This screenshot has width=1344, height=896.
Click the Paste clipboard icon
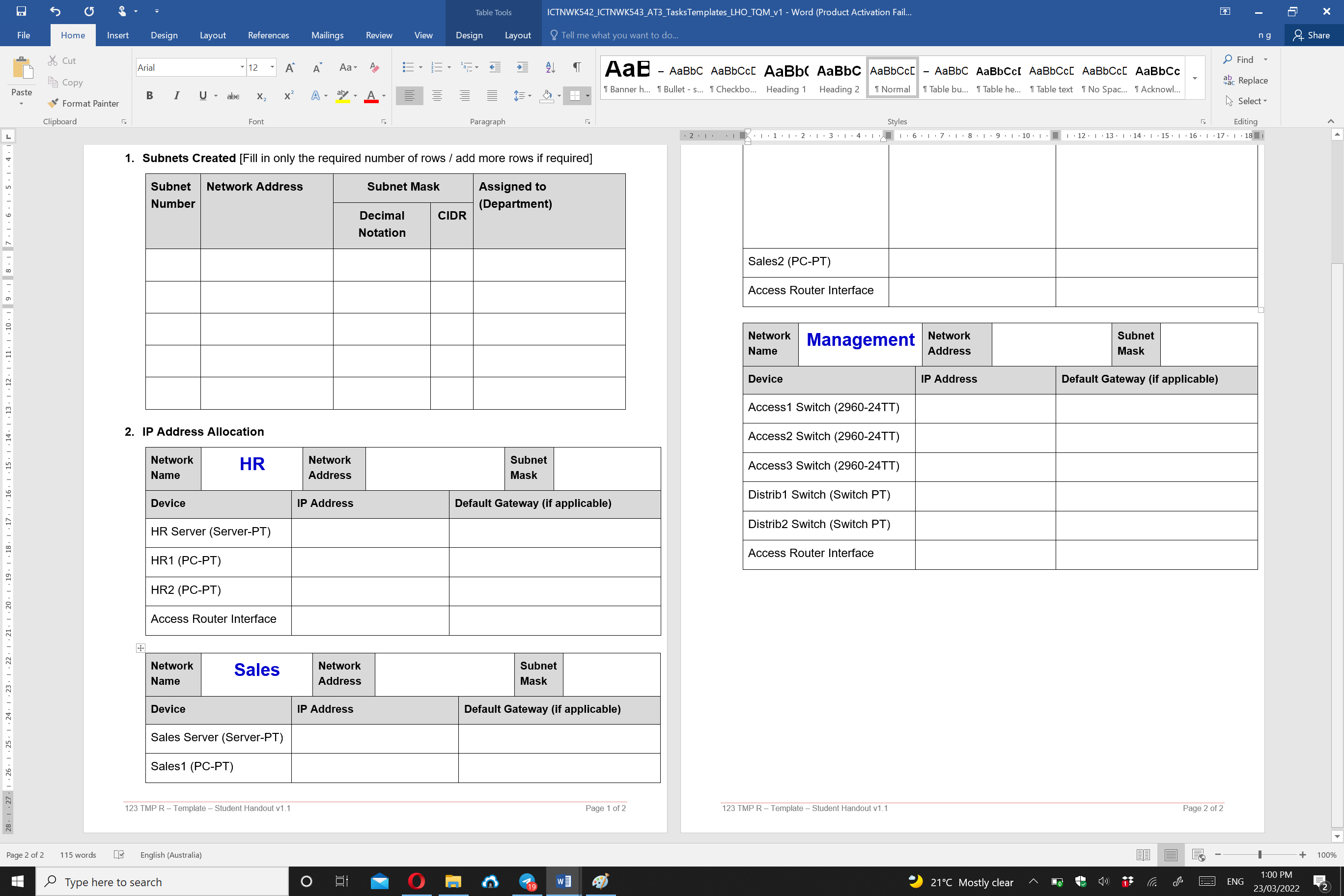coord(22,69)
